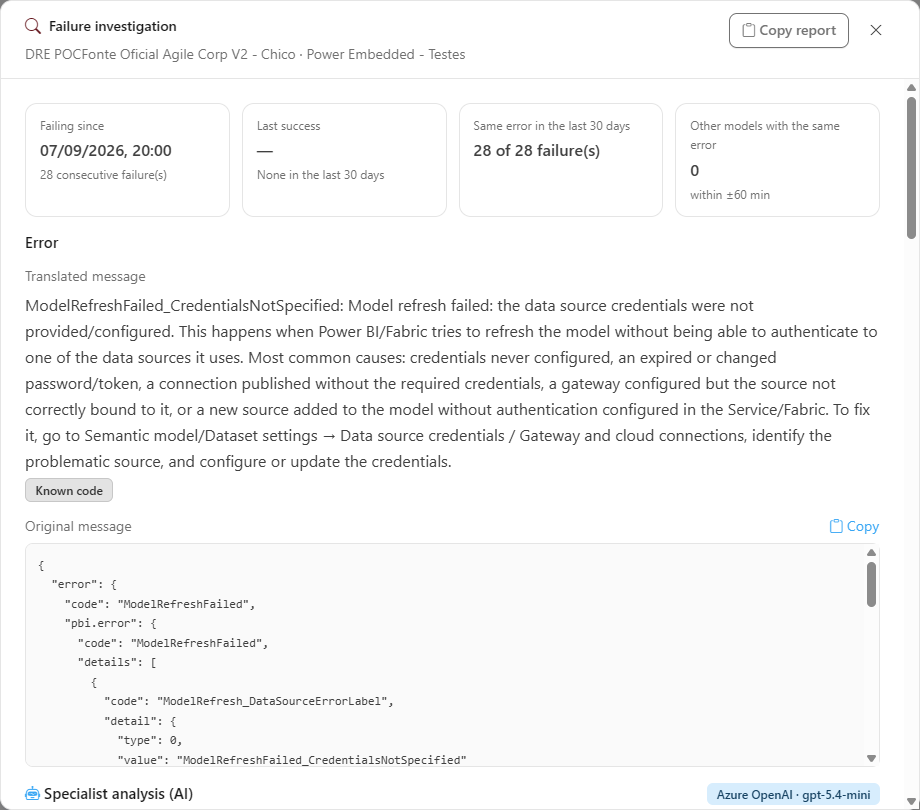Select 'Other models with the same error' card
This screenshot has width=920, height=810.
pyautogui.click(x=777, y=160)
